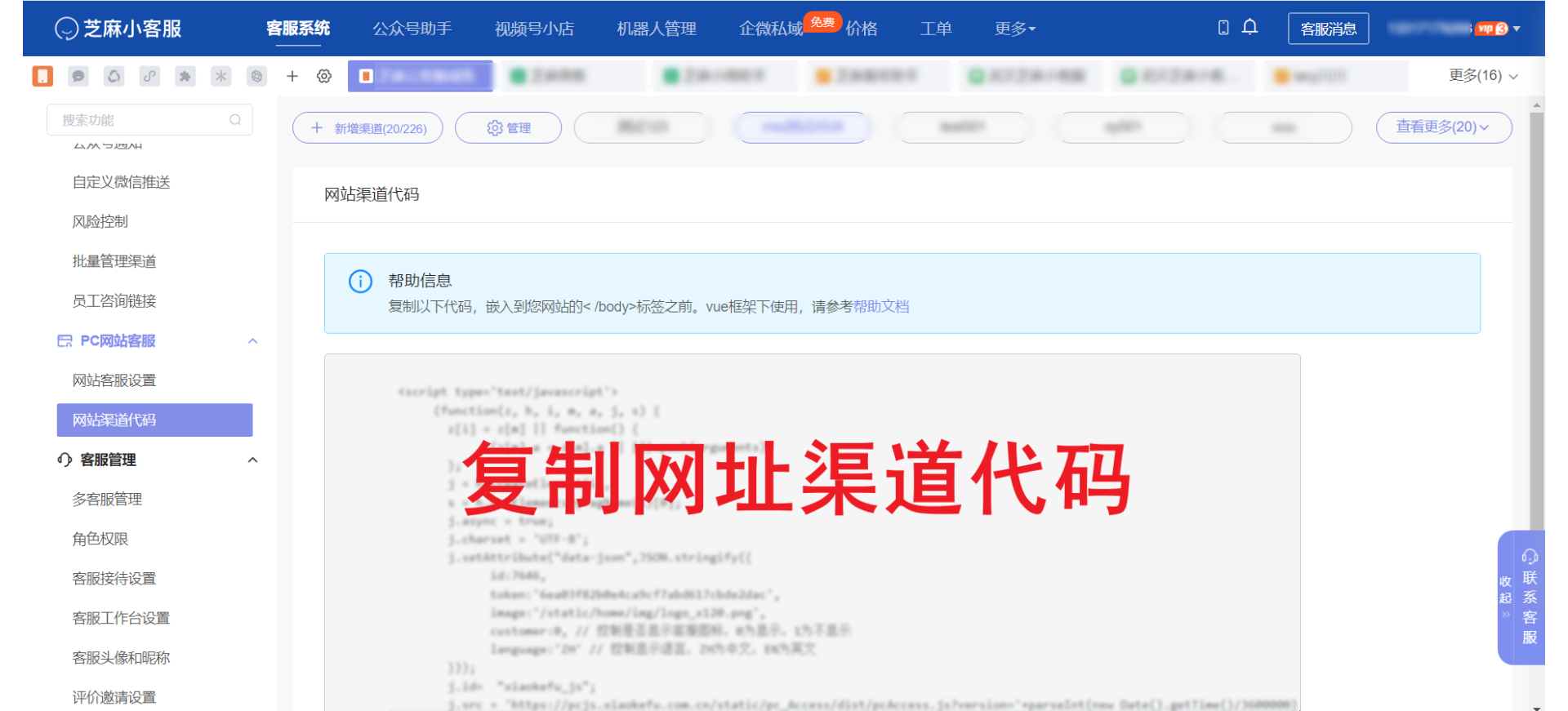1568x711 pixels.
Task: Collapse the contact widget via 收起
Action: tap(1505, 597)
